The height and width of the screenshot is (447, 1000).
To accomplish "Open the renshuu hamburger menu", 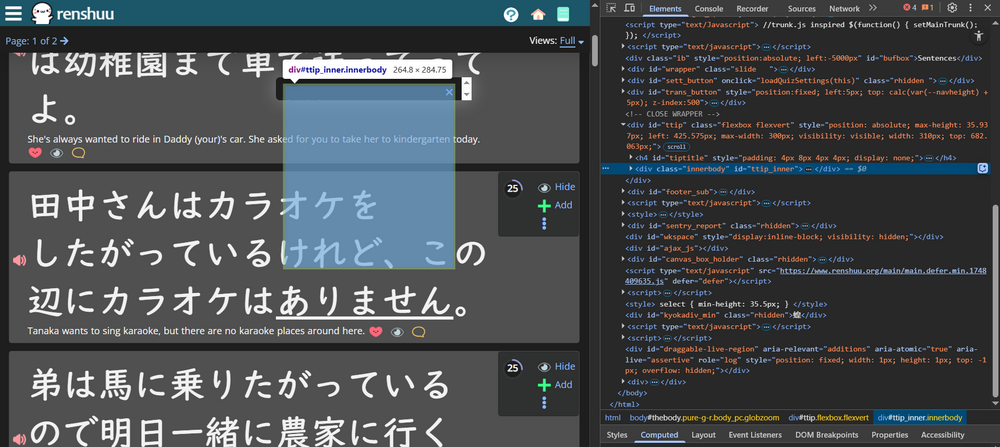I will coord(15,15).
